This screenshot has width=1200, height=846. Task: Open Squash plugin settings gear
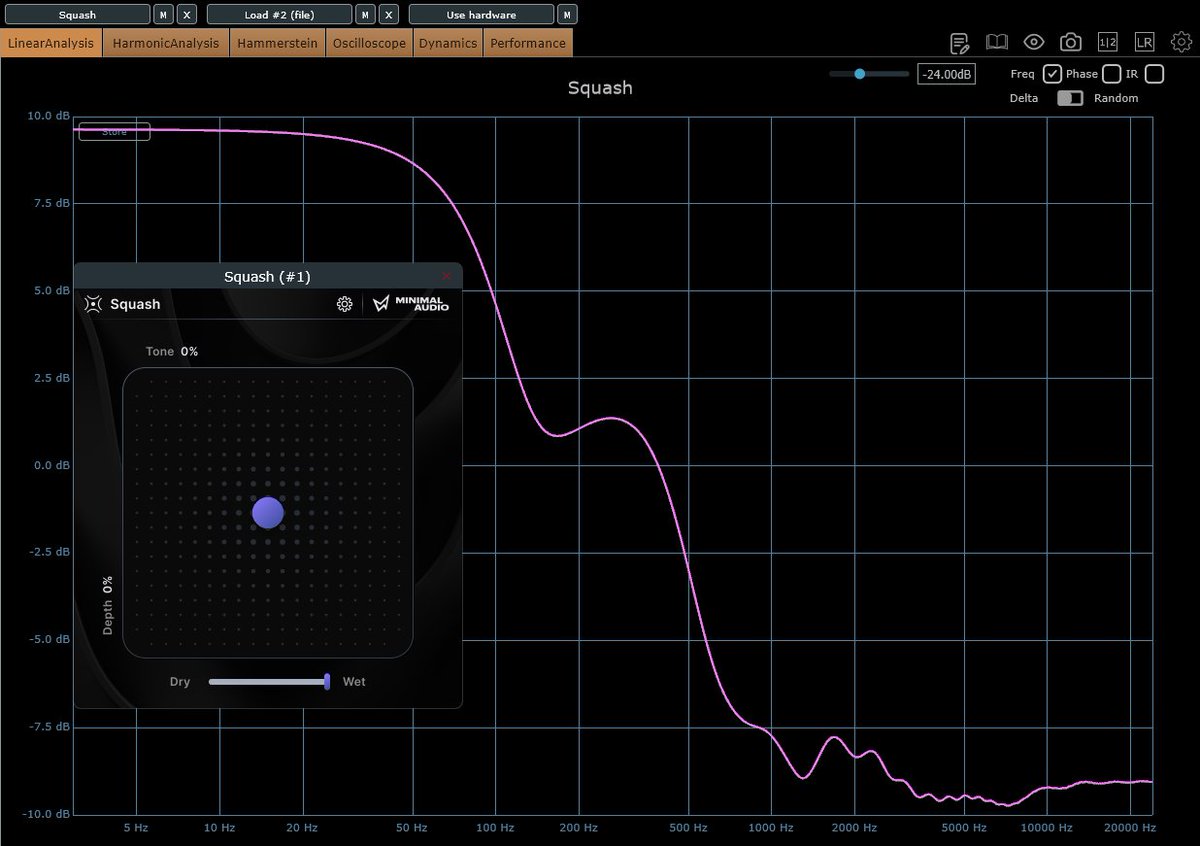344,304
